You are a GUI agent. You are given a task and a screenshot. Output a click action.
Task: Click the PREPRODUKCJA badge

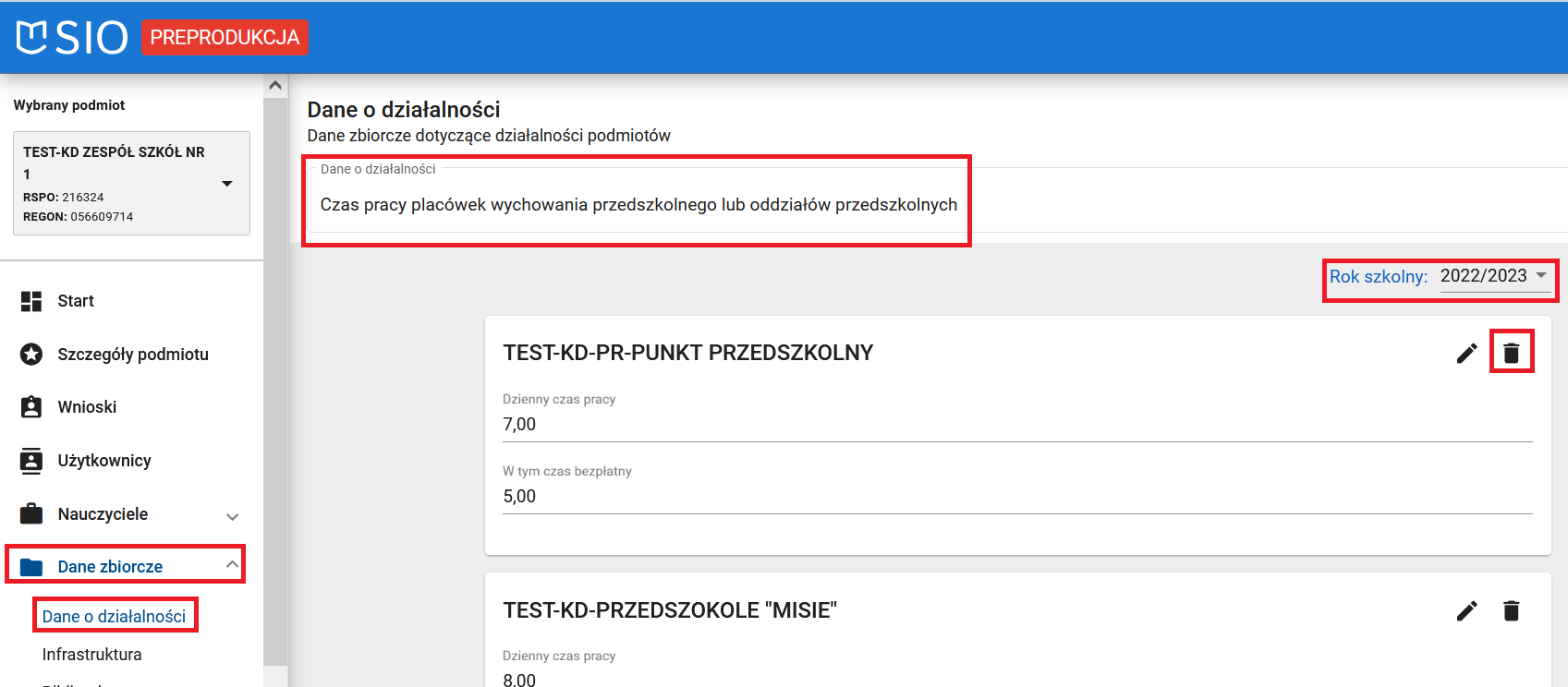point(225,38)
